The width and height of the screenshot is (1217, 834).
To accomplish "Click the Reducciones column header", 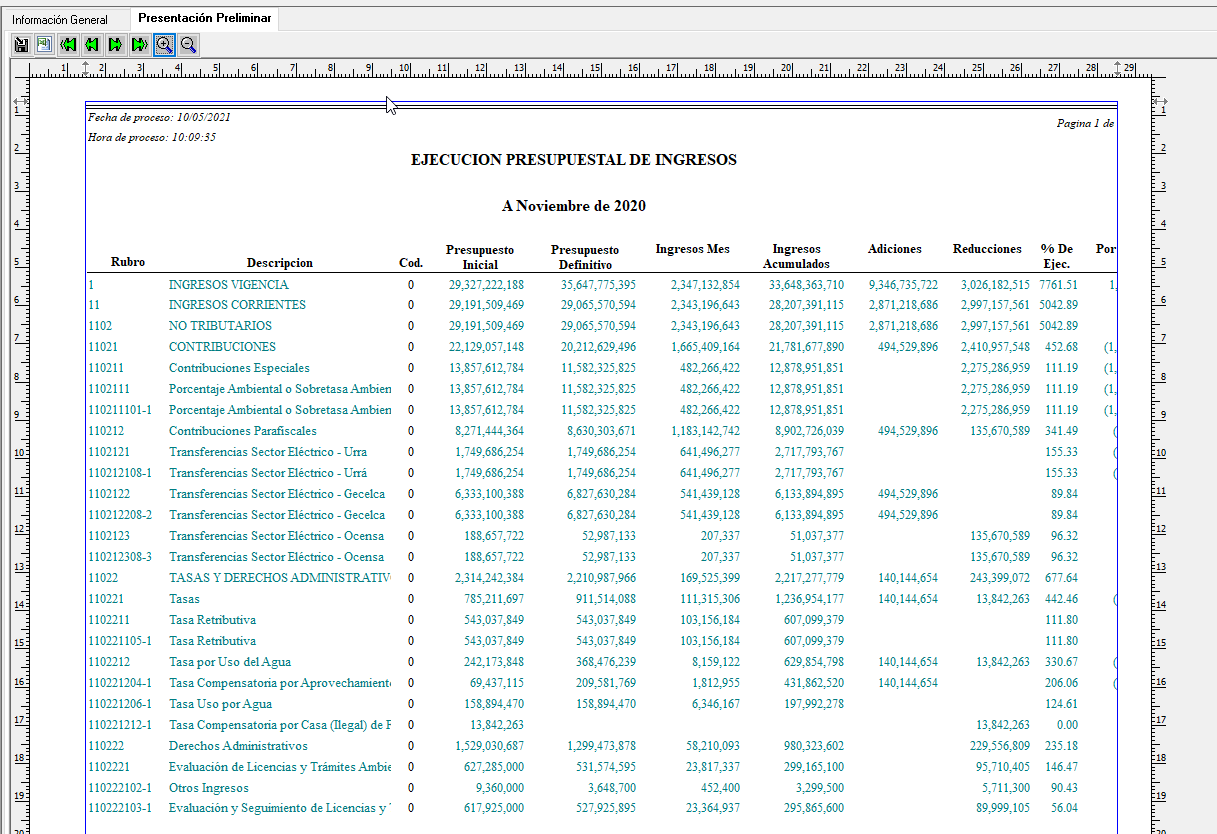I will coord(987,249).
